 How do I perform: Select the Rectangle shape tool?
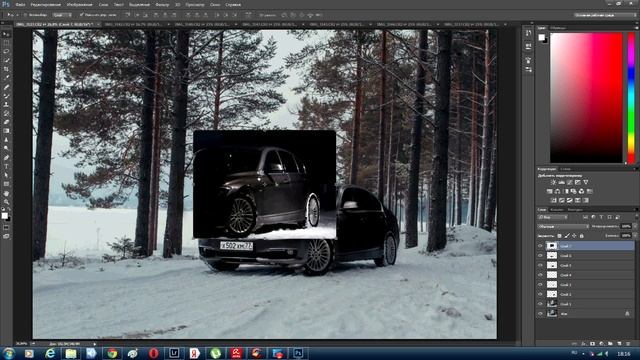6,184
